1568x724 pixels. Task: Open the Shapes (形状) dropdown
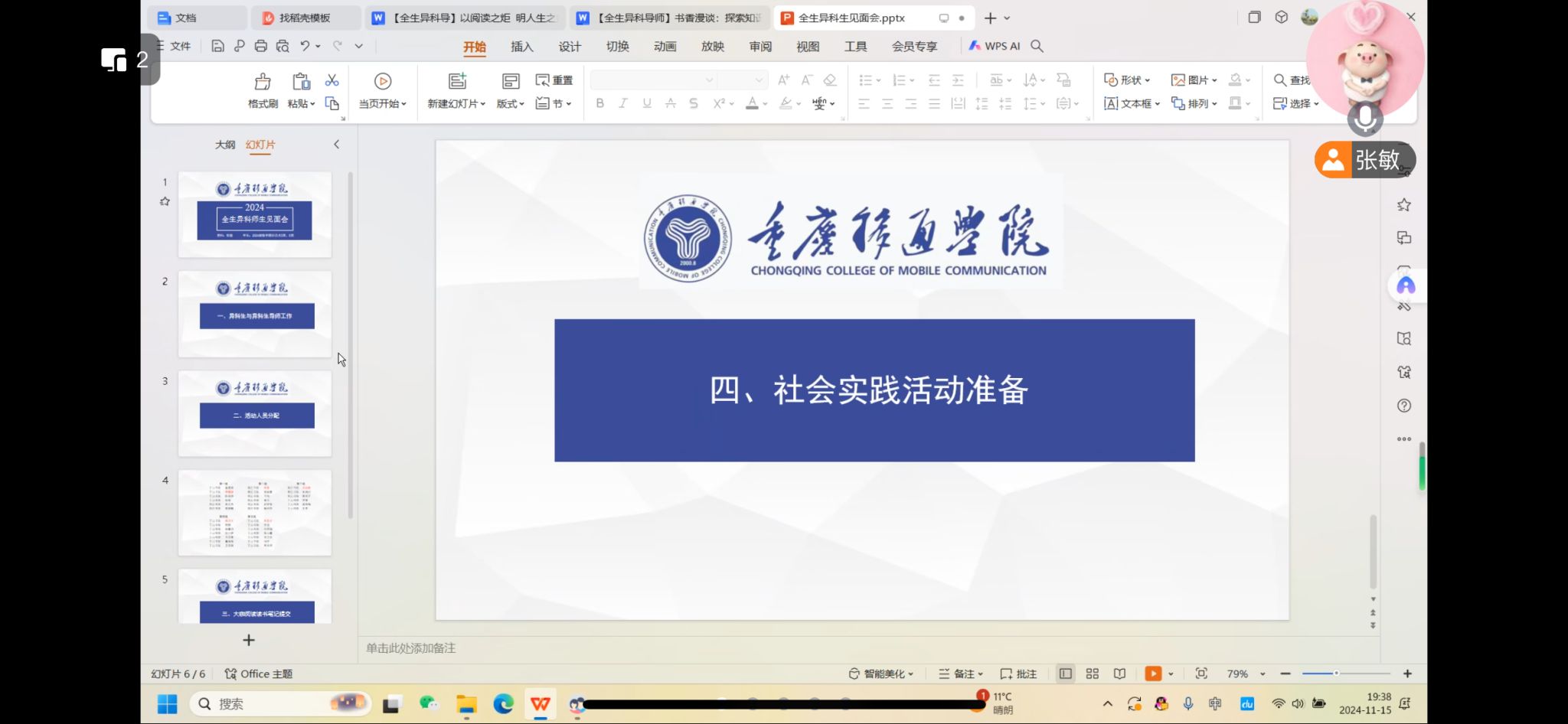click(x=1127, y=80)
